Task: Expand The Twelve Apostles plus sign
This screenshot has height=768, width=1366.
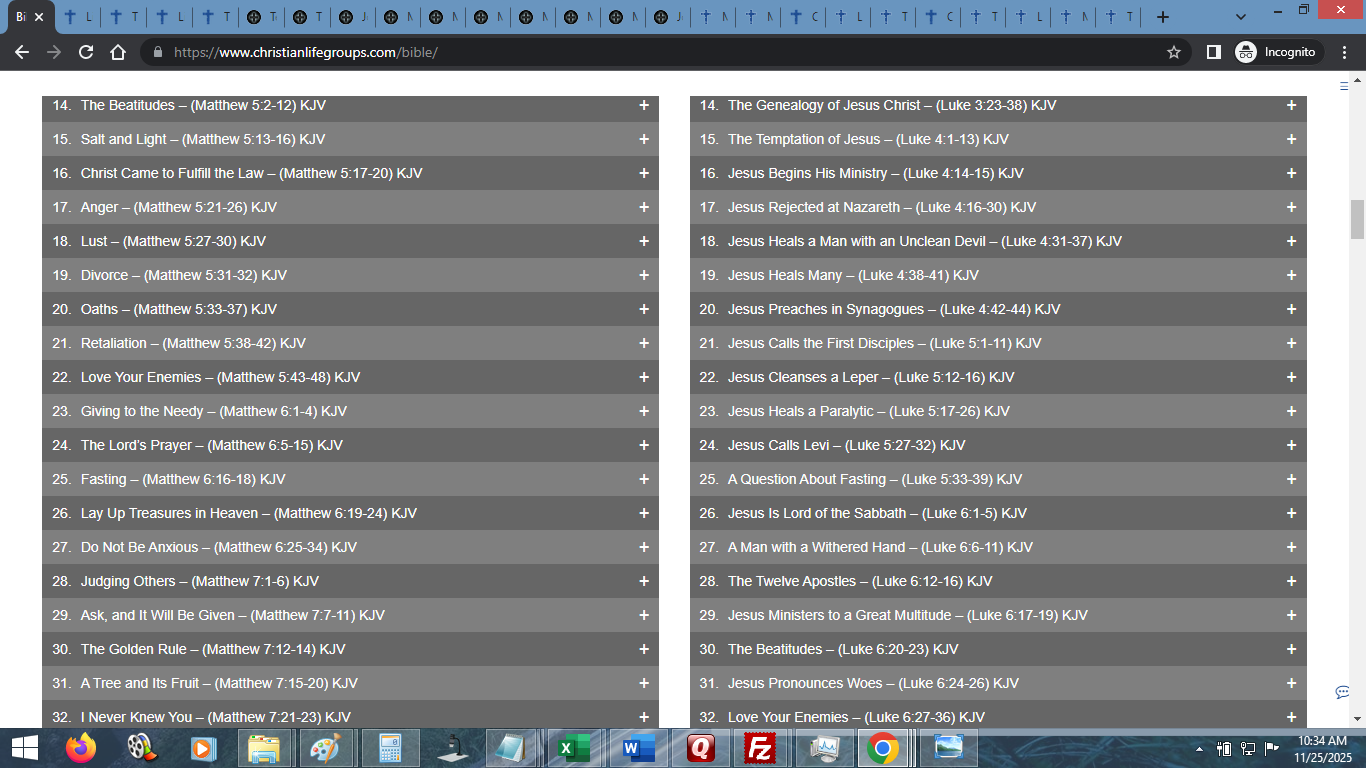Action: click(1290, 581)
